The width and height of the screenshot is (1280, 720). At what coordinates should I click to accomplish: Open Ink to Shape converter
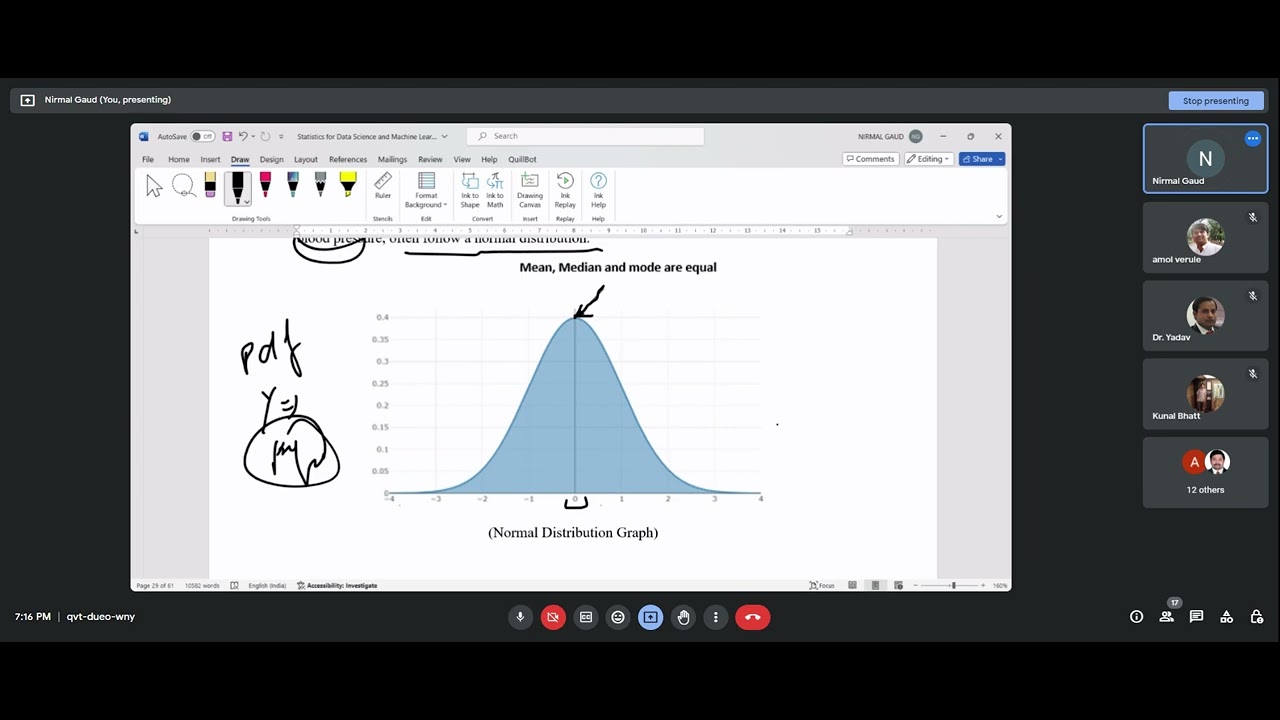pos(470,190)
